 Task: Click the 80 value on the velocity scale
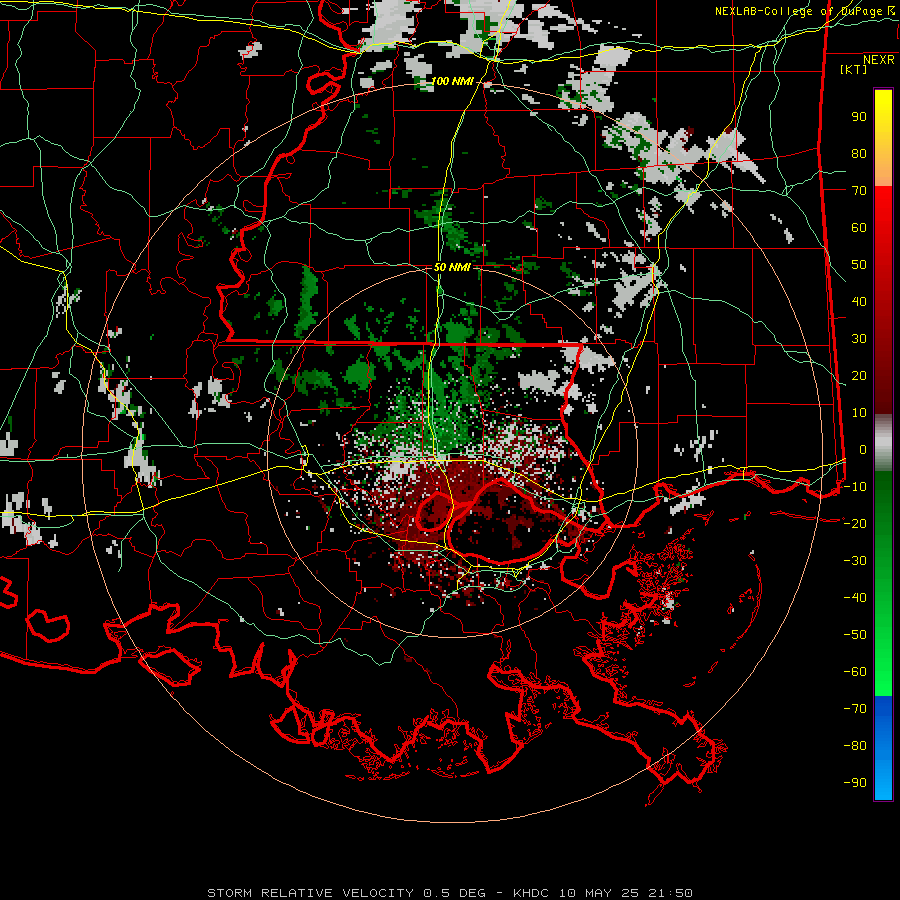click(x=859, y=154)
